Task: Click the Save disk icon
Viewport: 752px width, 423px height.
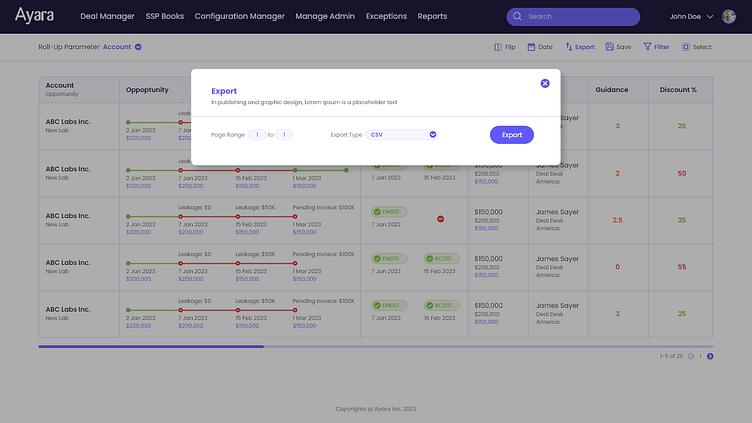Action: 610,47
